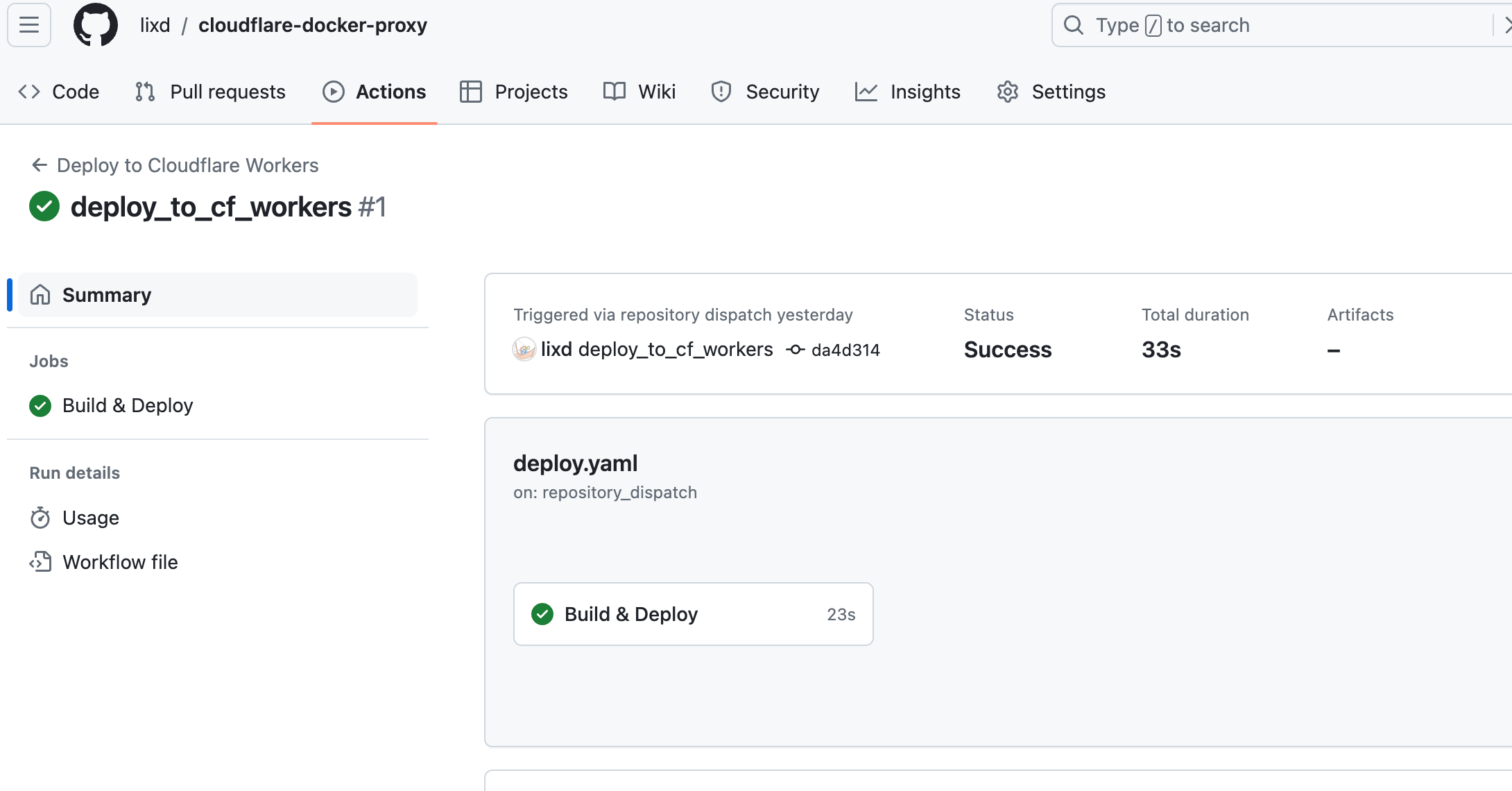This screenshot has height=791, width=1512.
Task: Switch to the Code tab
Action: coord(59,92)
